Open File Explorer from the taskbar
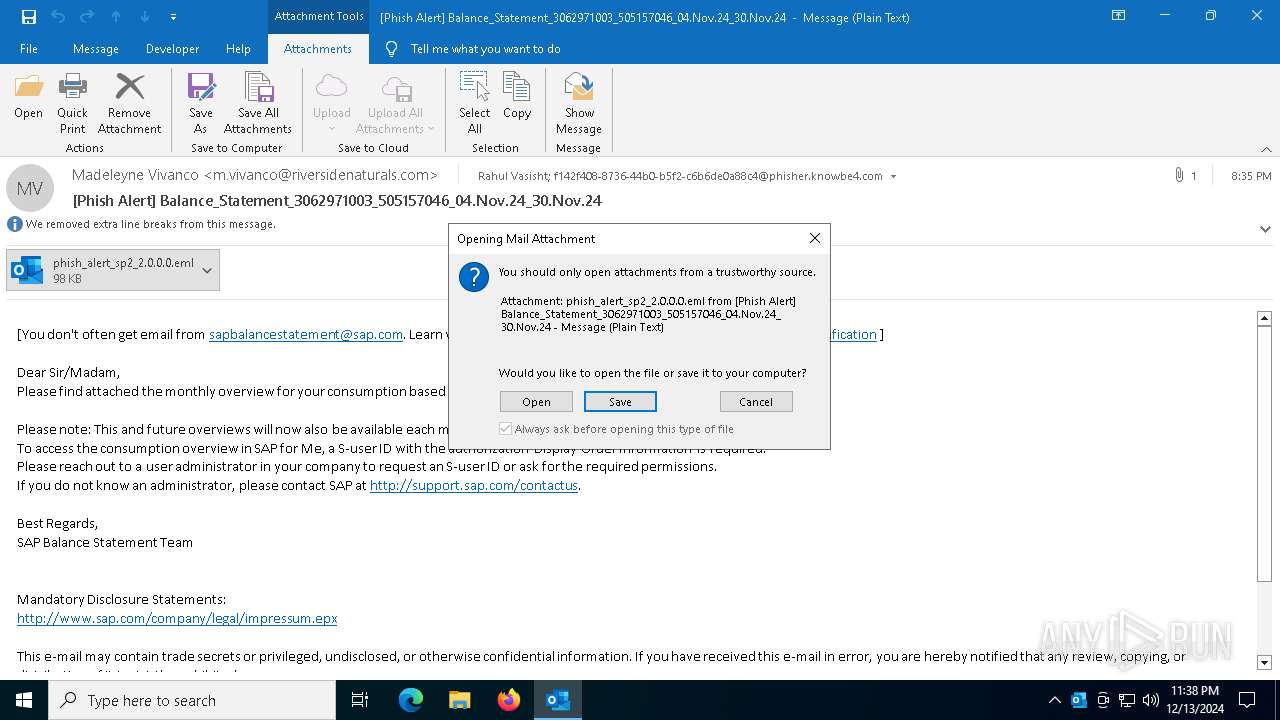 [460, 700]
